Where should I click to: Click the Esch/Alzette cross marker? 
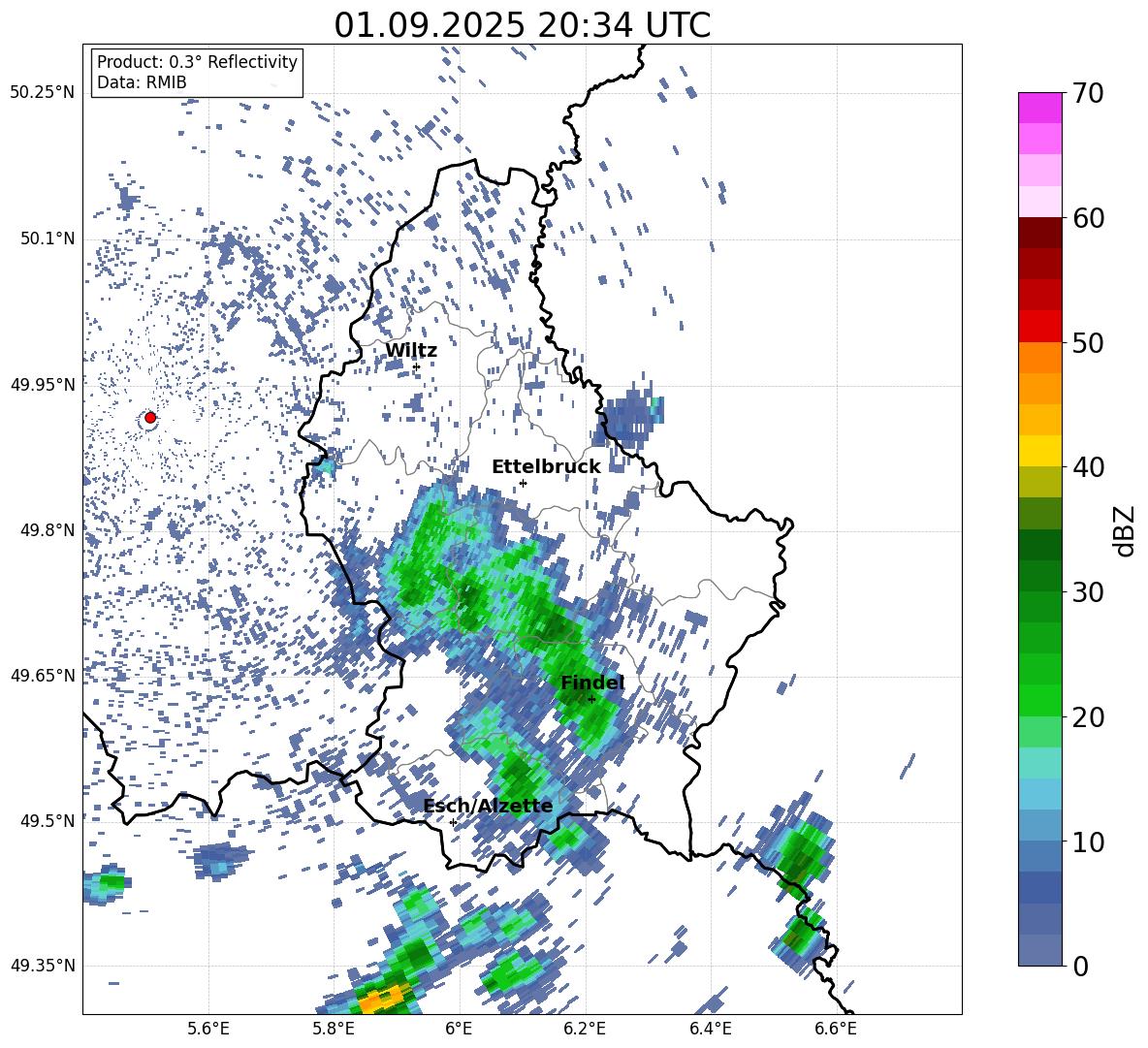click(453, 822)
